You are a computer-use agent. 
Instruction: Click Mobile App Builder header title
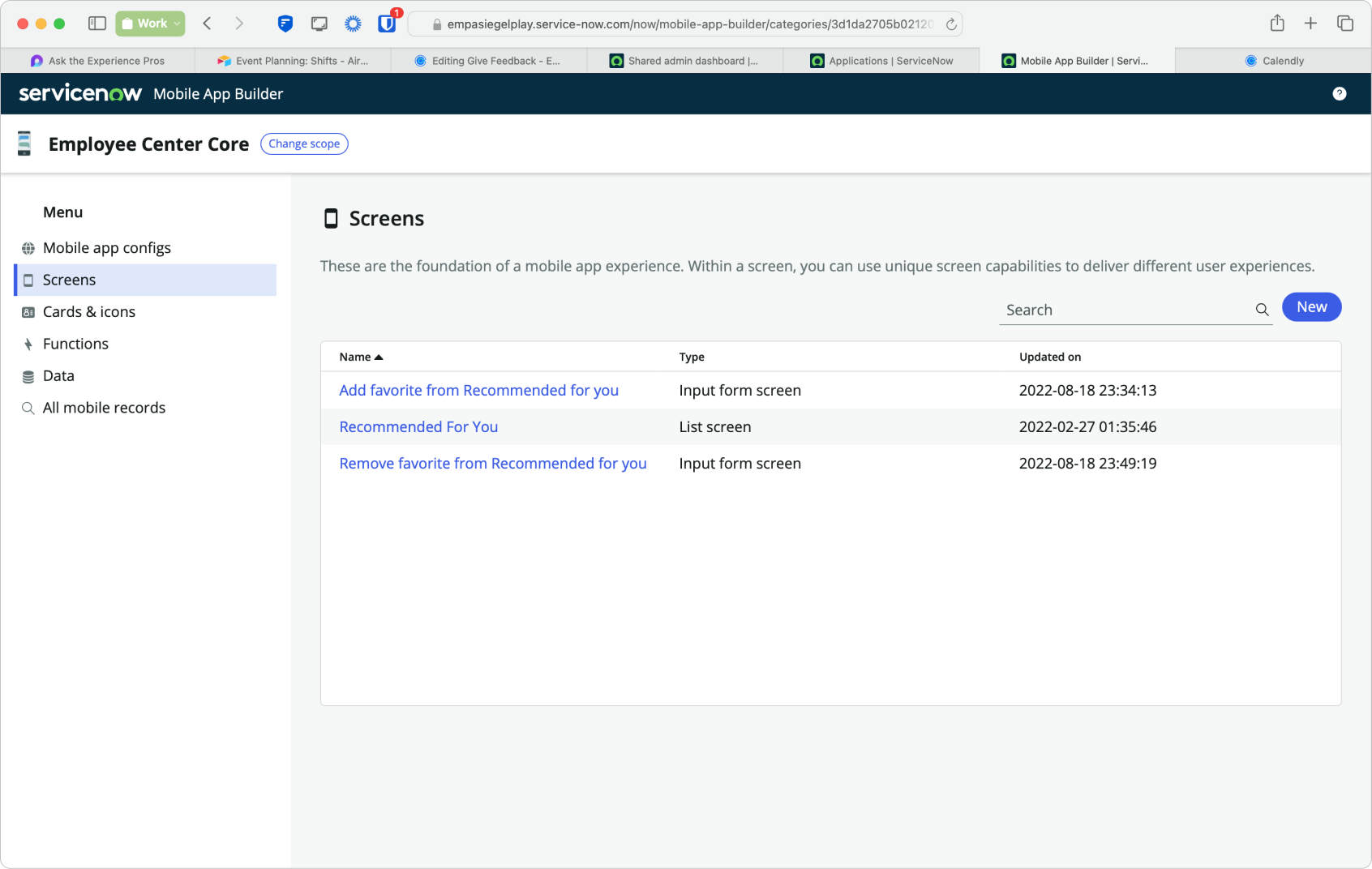point(218,94)
